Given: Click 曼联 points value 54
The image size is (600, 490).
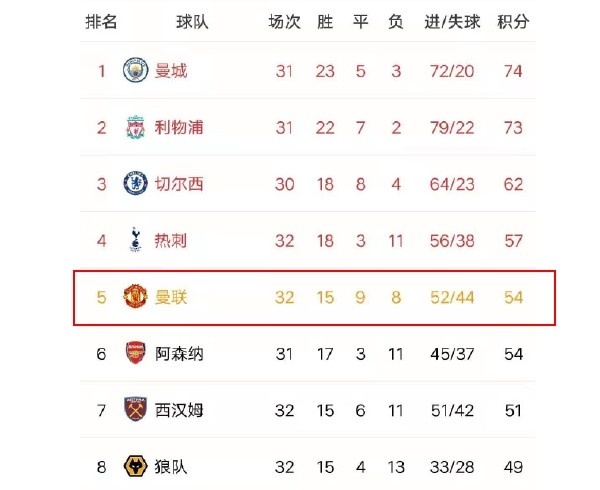Looking at the screenshot, I should coord(513,297).
